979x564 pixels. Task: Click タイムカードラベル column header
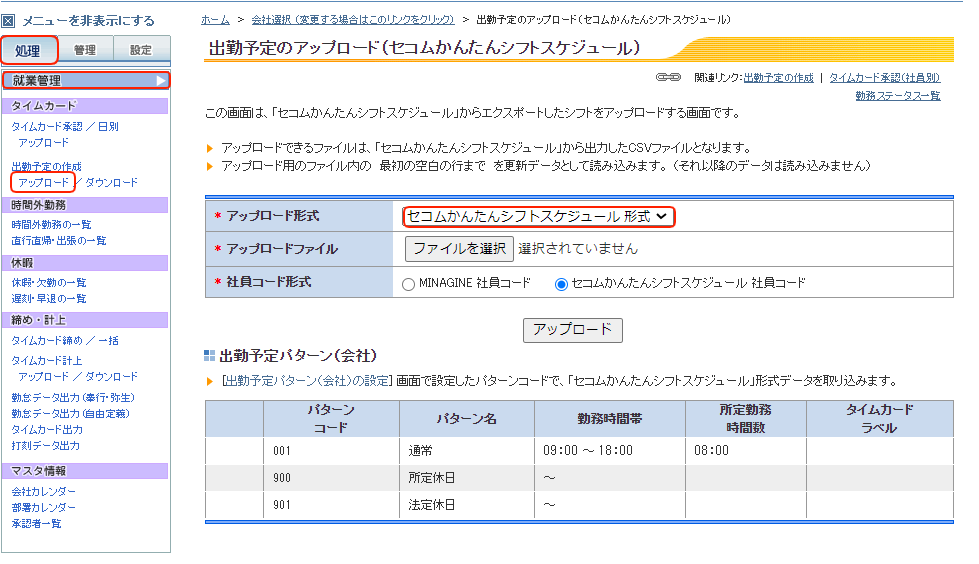880,418
